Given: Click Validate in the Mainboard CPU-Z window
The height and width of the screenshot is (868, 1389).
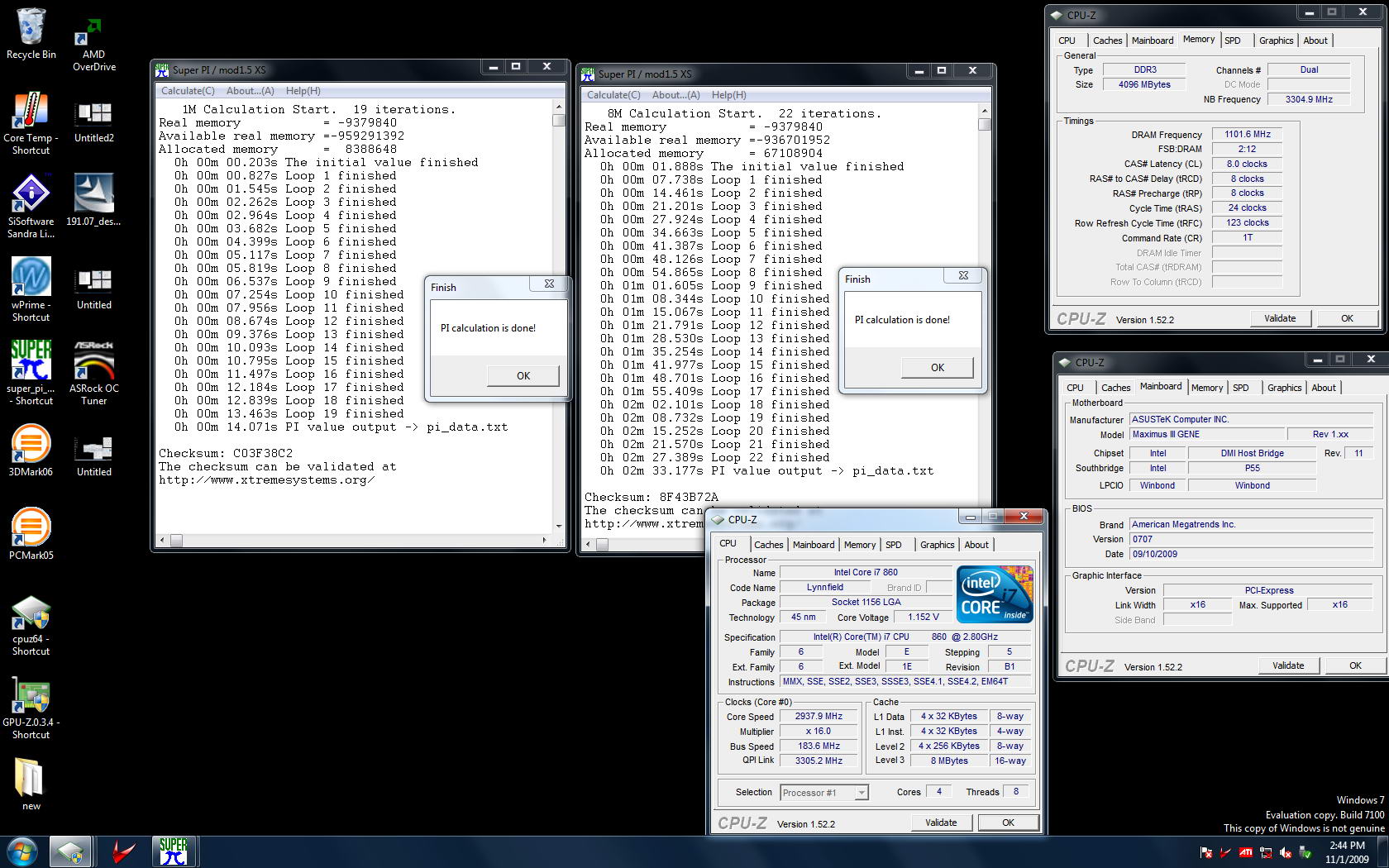Looking at the screenshot, I should click(1288, 665).
